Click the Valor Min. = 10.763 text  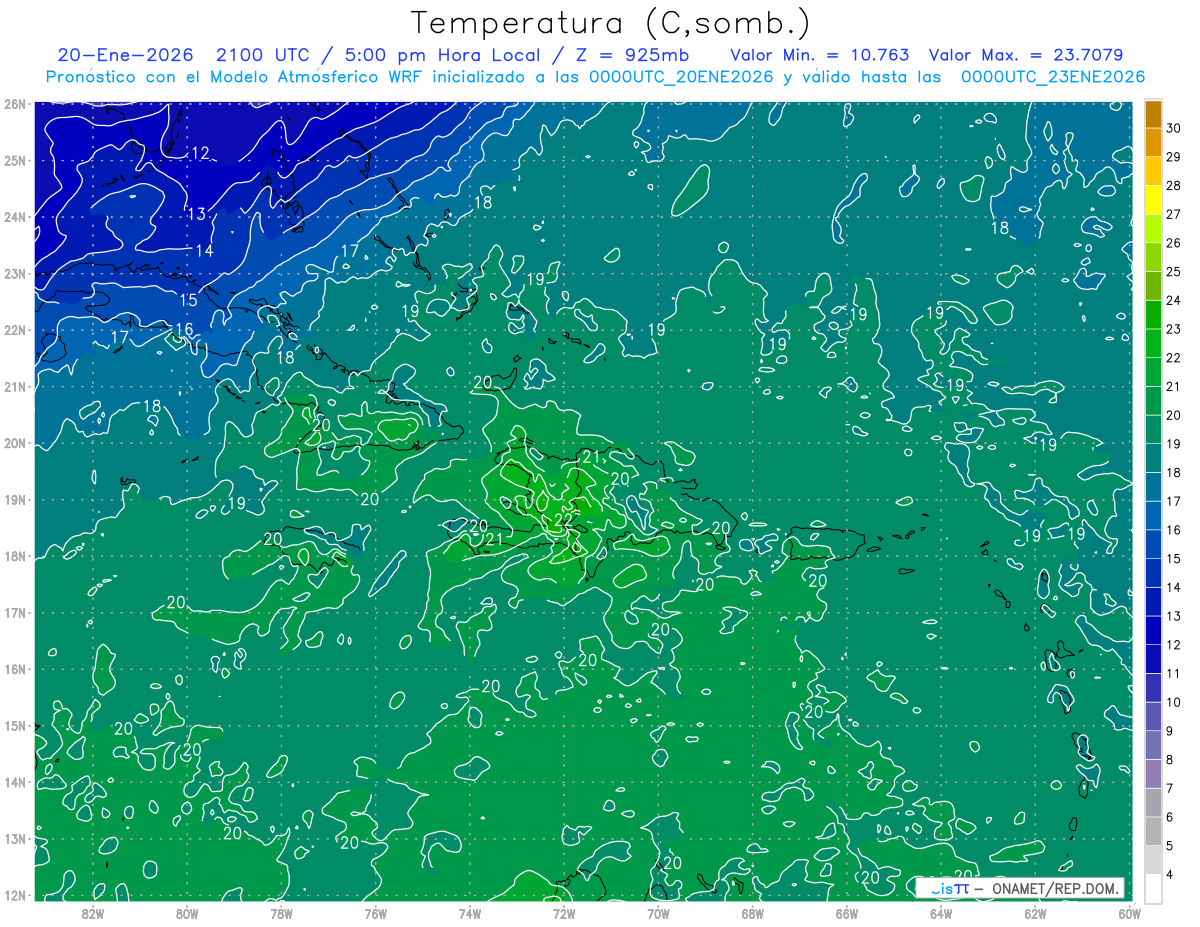click(820, 55)
